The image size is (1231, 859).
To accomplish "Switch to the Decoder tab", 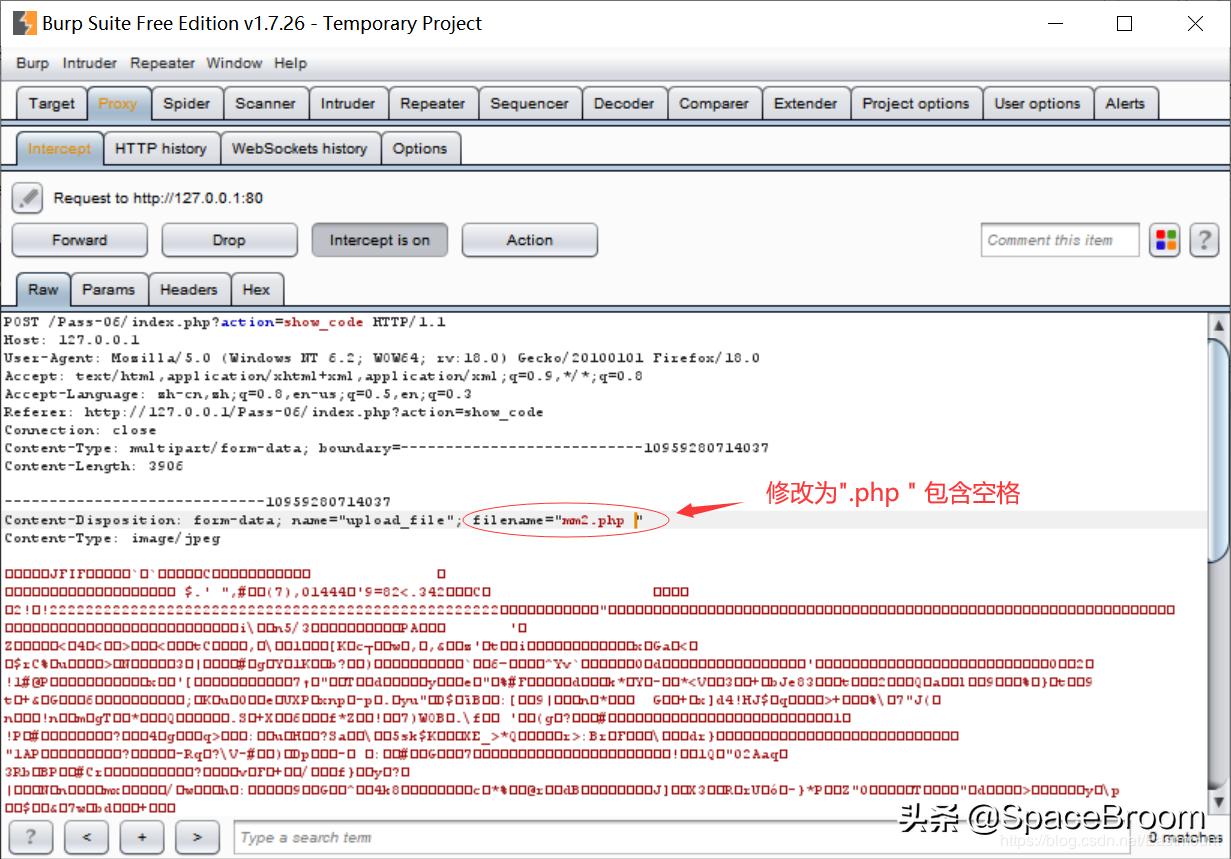I will (624, 104).
